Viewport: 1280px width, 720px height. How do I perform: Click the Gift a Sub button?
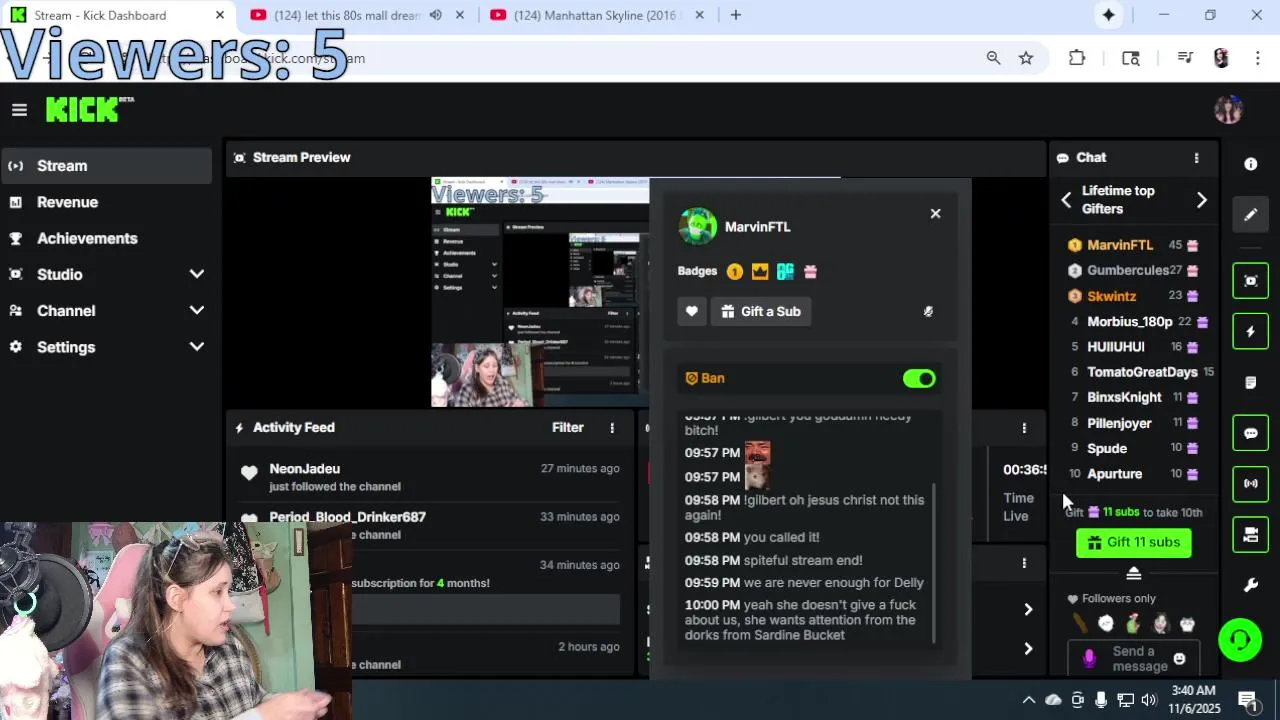761,311
